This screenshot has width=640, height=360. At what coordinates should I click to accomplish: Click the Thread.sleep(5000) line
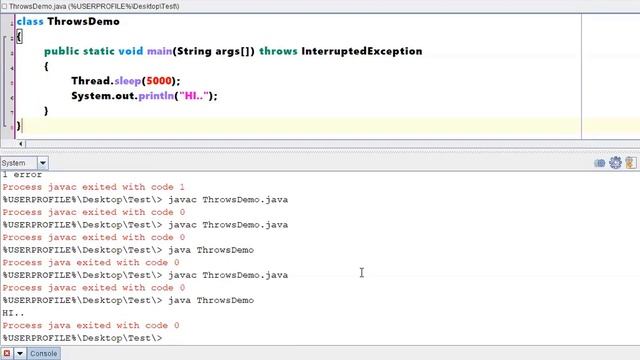pyautogui.click(x=126, y=81)
